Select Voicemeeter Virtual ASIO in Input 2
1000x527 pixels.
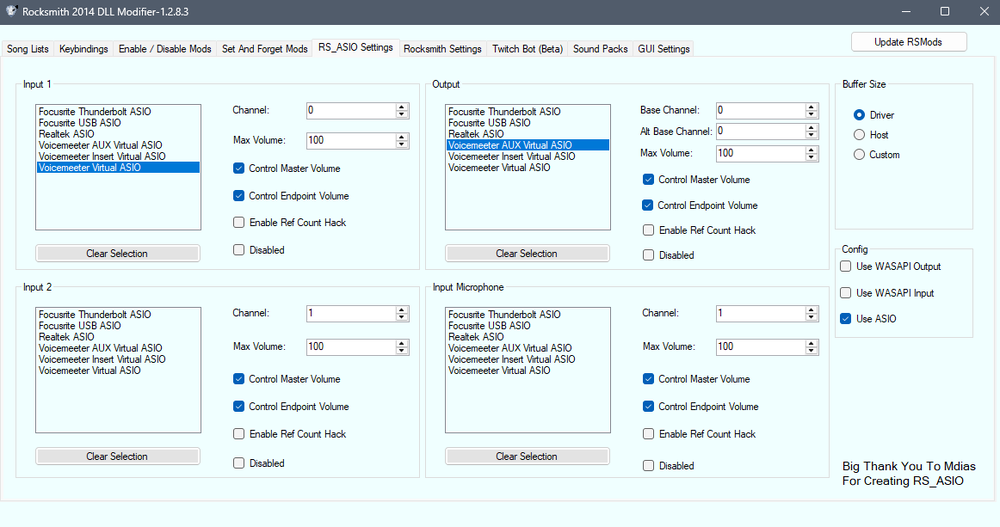point(118,371)
